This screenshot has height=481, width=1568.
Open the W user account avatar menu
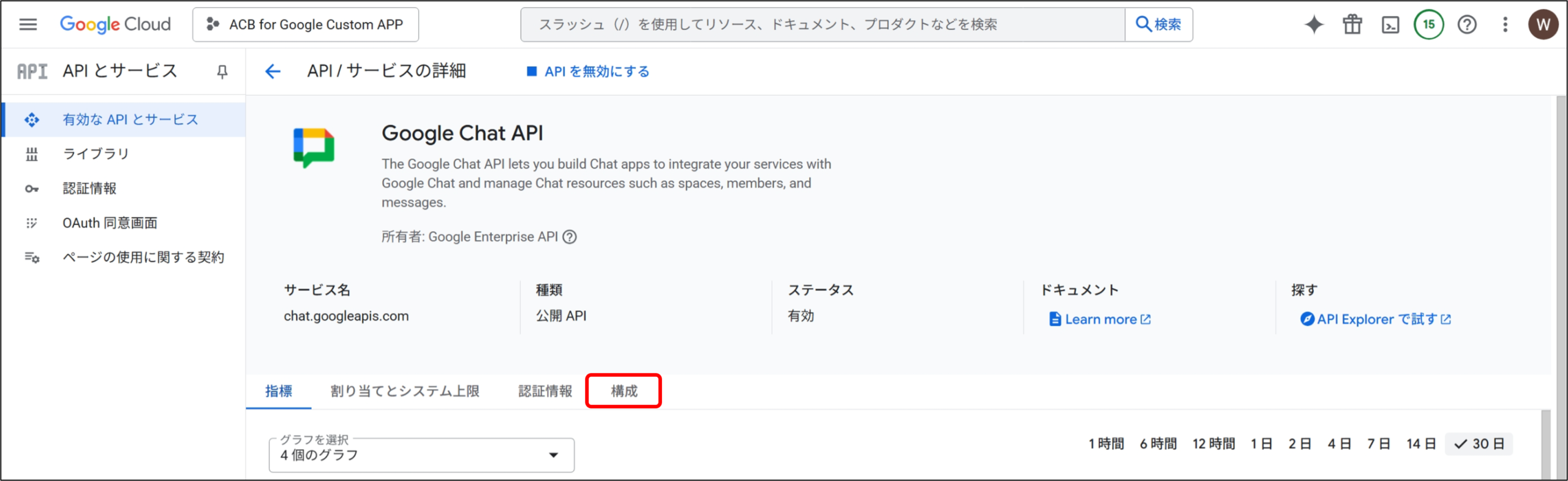click(1543, 25)
